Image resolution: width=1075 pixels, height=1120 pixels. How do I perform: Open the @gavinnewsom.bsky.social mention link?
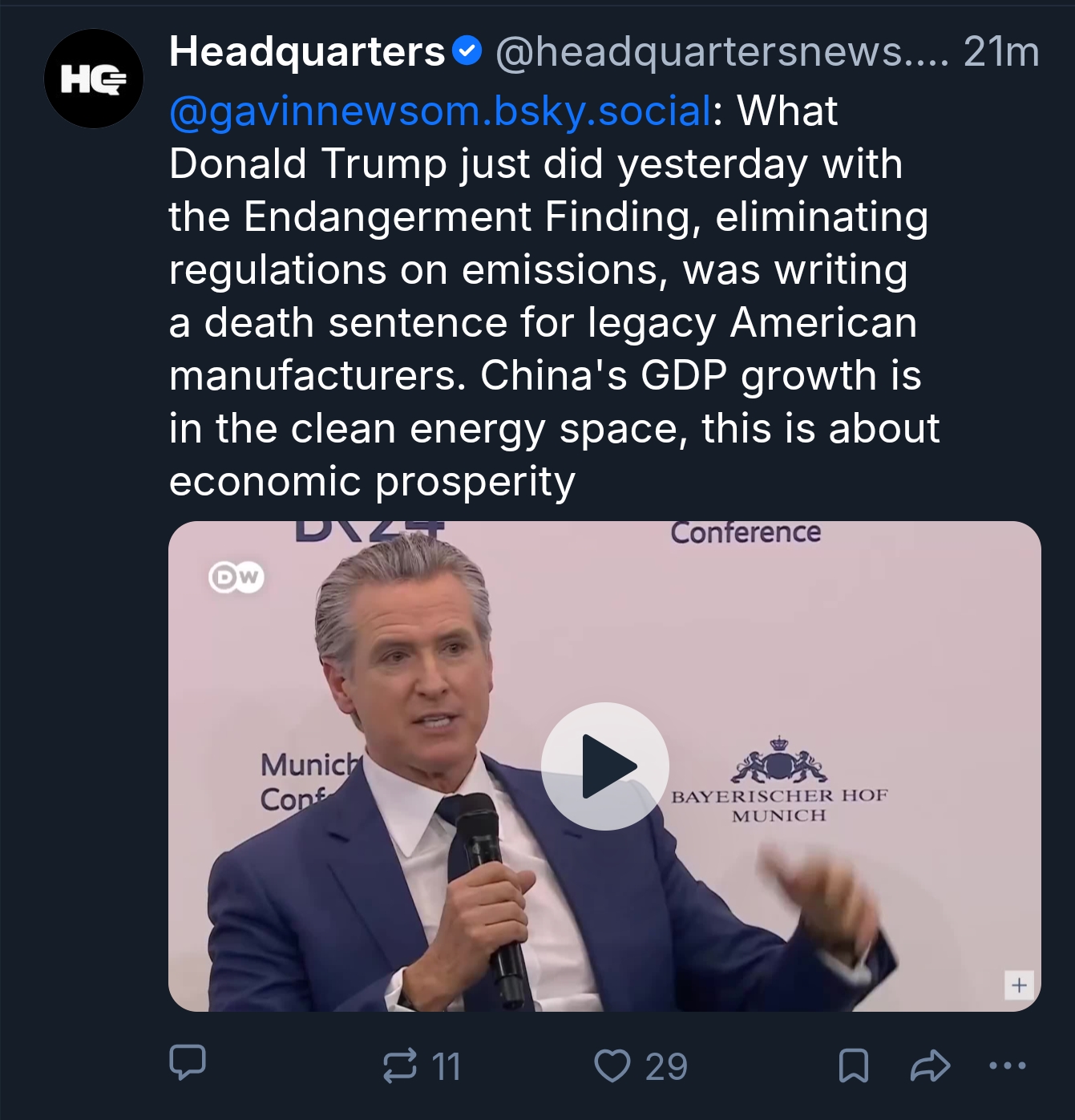440,111
